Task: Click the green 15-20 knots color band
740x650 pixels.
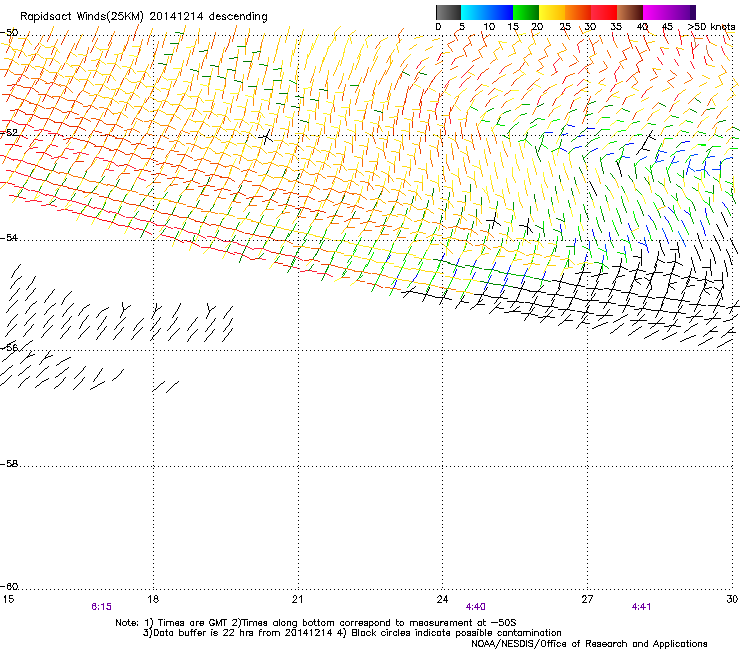Action: [x=526, y=12]
